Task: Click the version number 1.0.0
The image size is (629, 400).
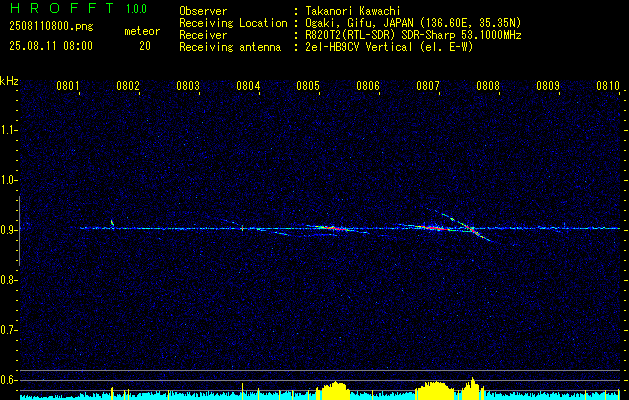Action: coord(136,9)
